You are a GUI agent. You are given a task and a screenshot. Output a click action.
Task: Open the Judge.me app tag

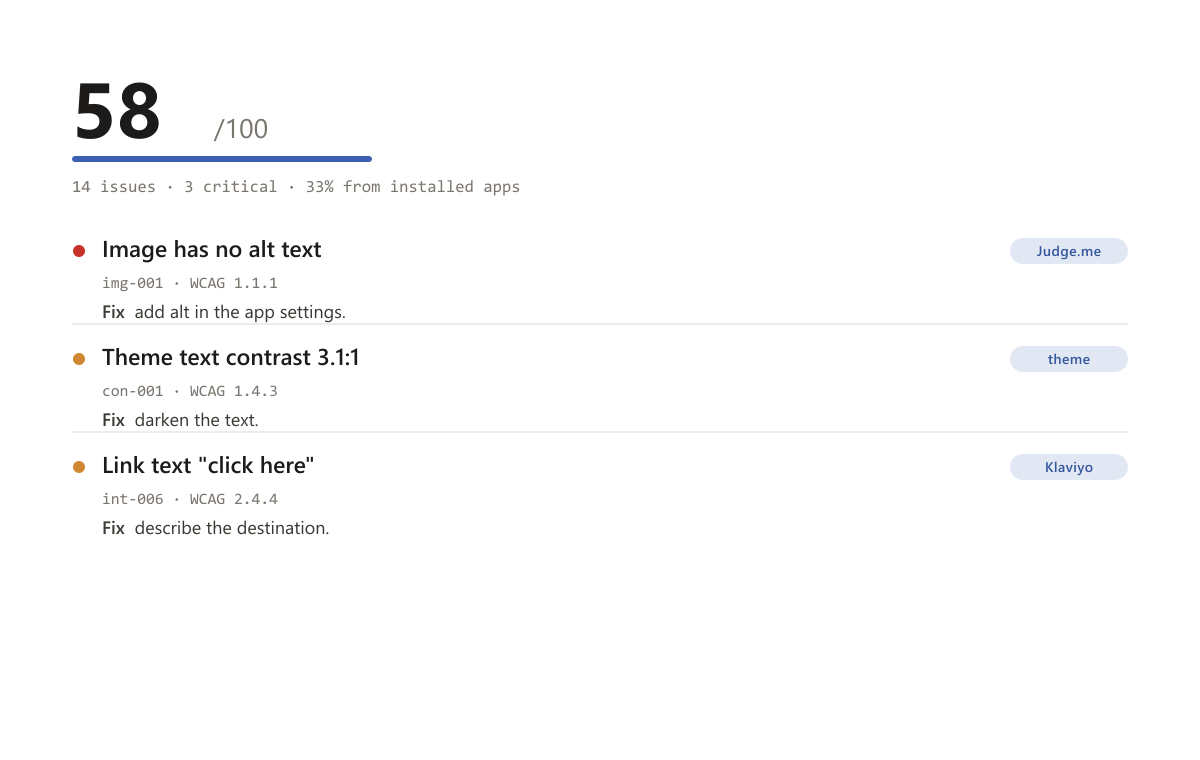pyautogui.click(x=1069, y=251)
